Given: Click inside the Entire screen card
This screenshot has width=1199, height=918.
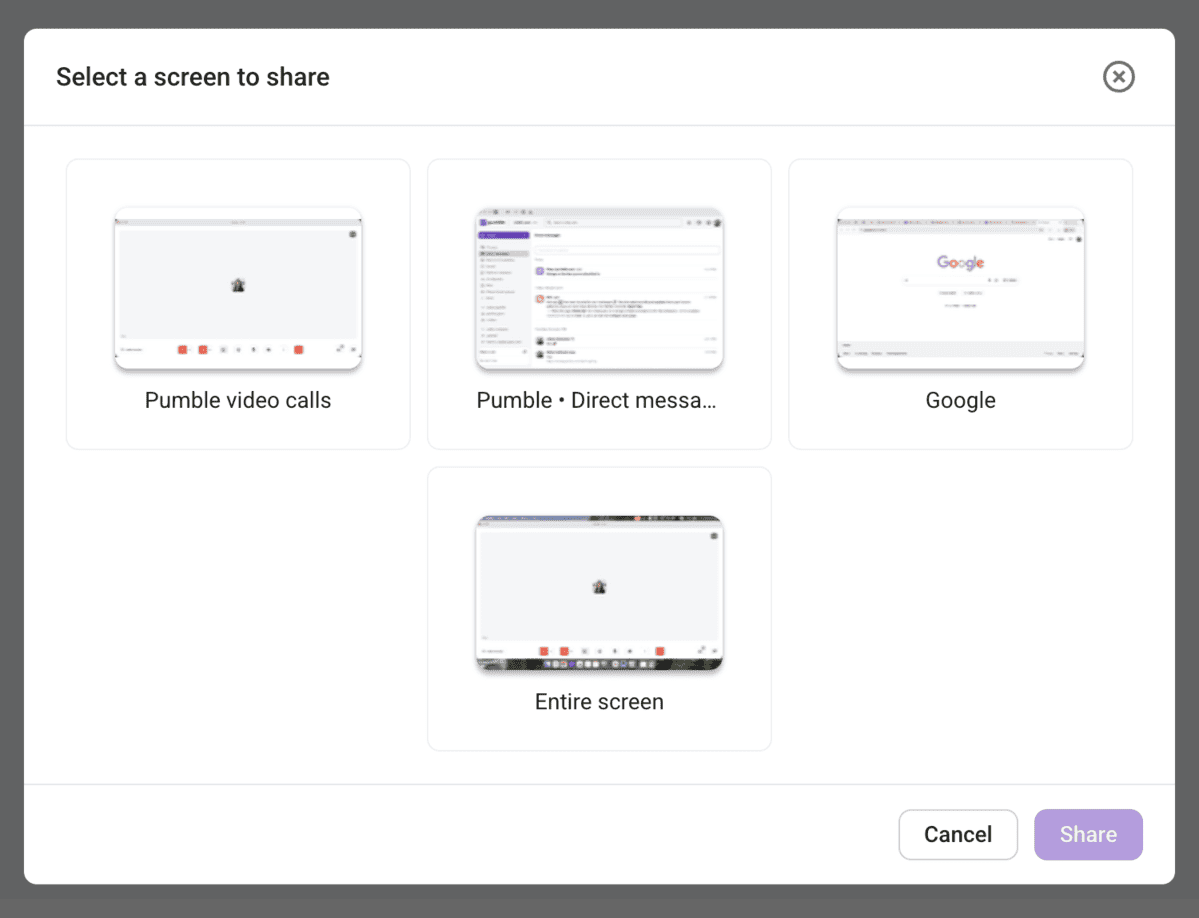Looking at the screenshot, I should pos(598,607).
